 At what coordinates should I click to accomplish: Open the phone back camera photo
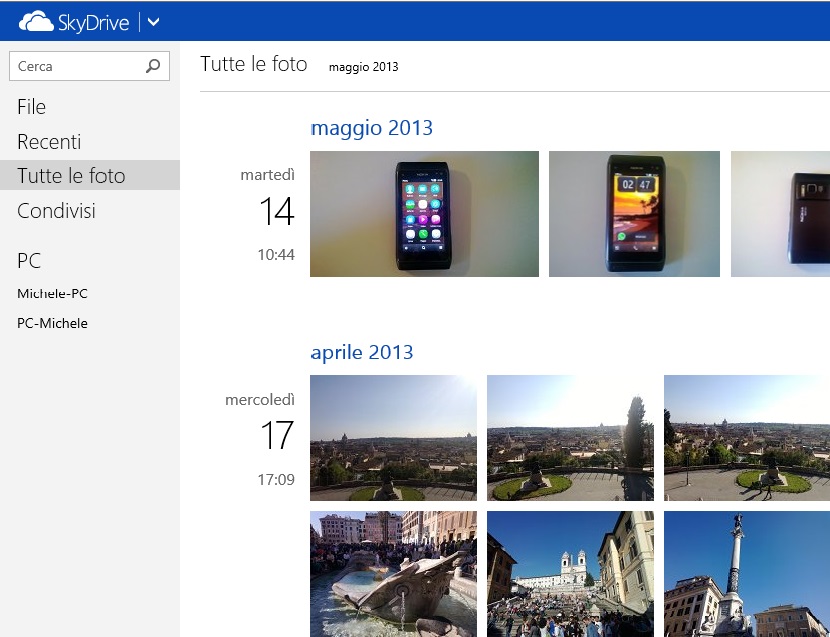click(780, 214)
